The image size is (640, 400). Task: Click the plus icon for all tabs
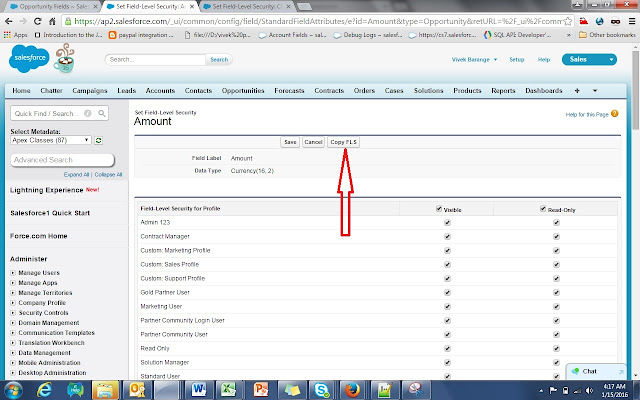(577, 91)
